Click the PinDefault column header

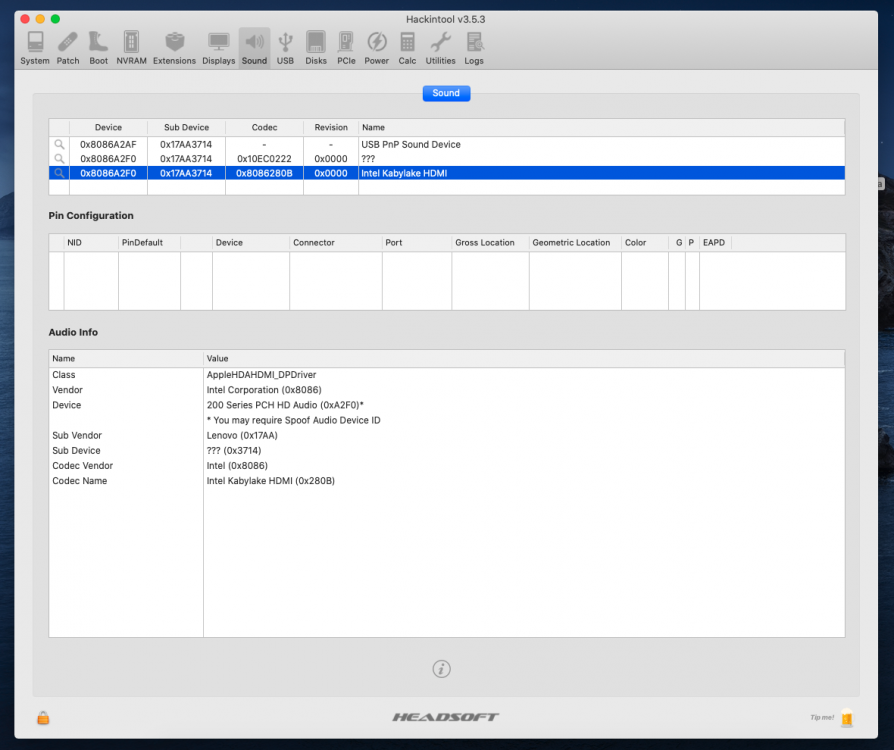point(149,242)
